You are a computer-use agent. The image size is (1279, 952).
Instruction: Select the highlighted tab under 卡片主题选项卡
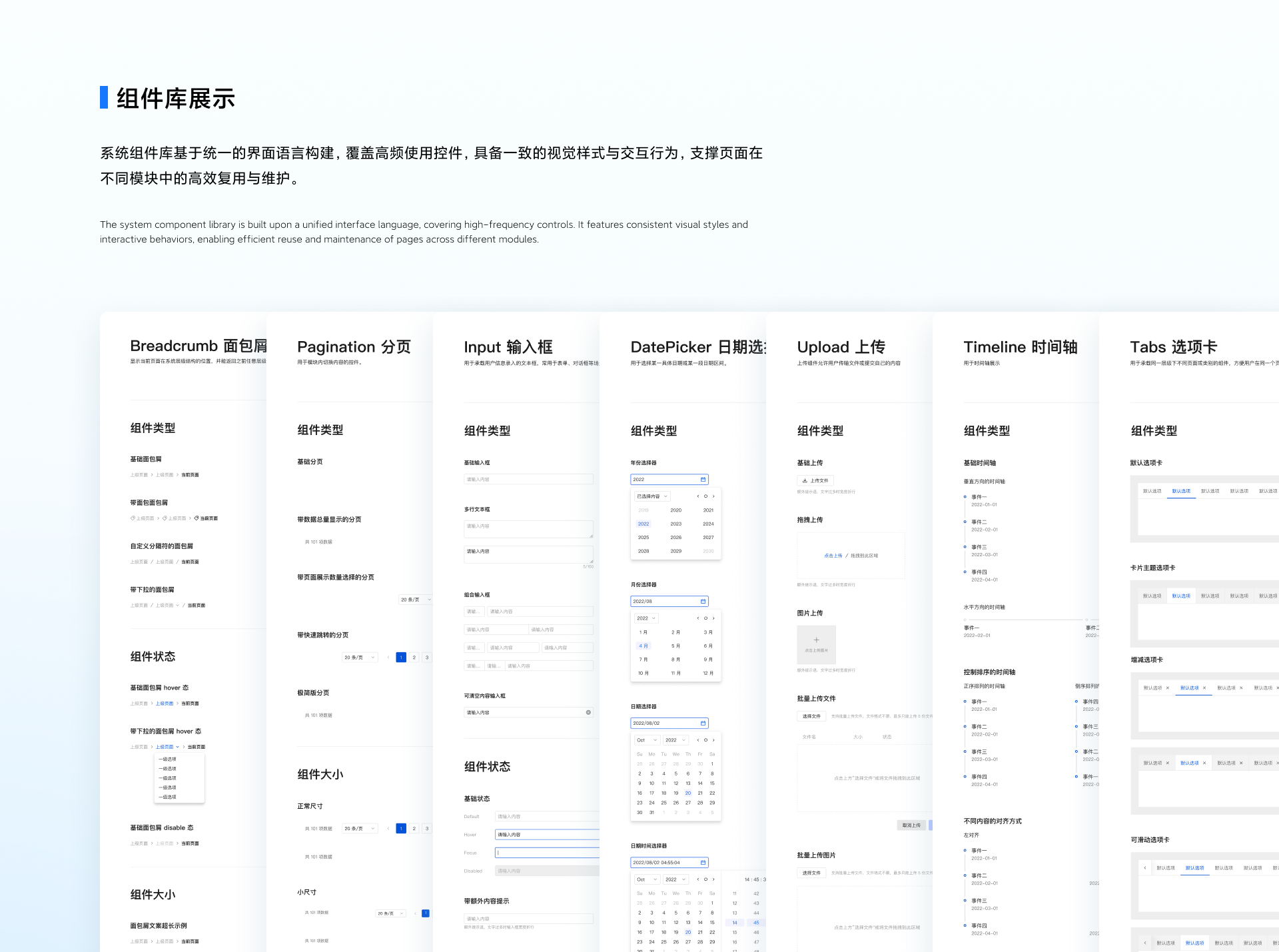pyautogui.click(x=1181, y=596)
